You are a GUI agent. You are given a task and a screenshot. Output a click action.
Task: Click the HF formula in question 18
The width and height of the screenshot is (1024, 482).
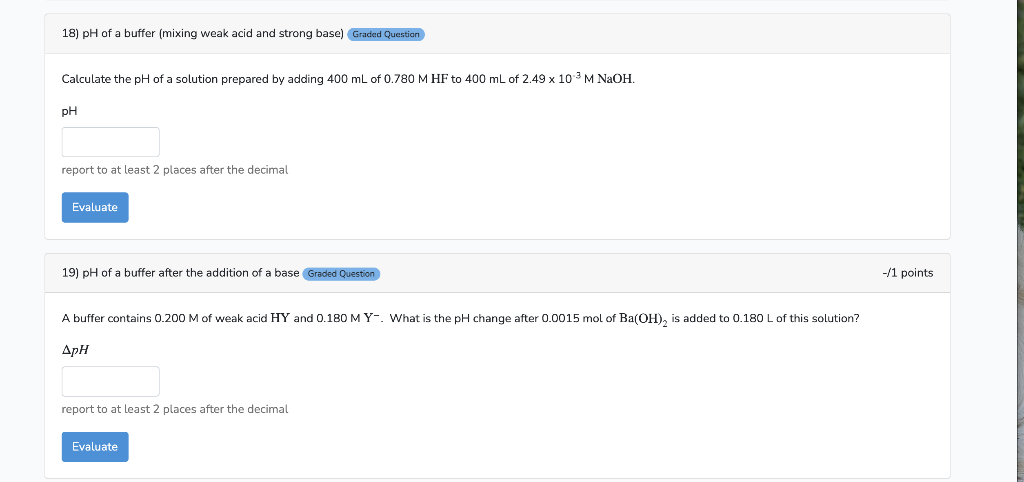[x=440, y=79]
